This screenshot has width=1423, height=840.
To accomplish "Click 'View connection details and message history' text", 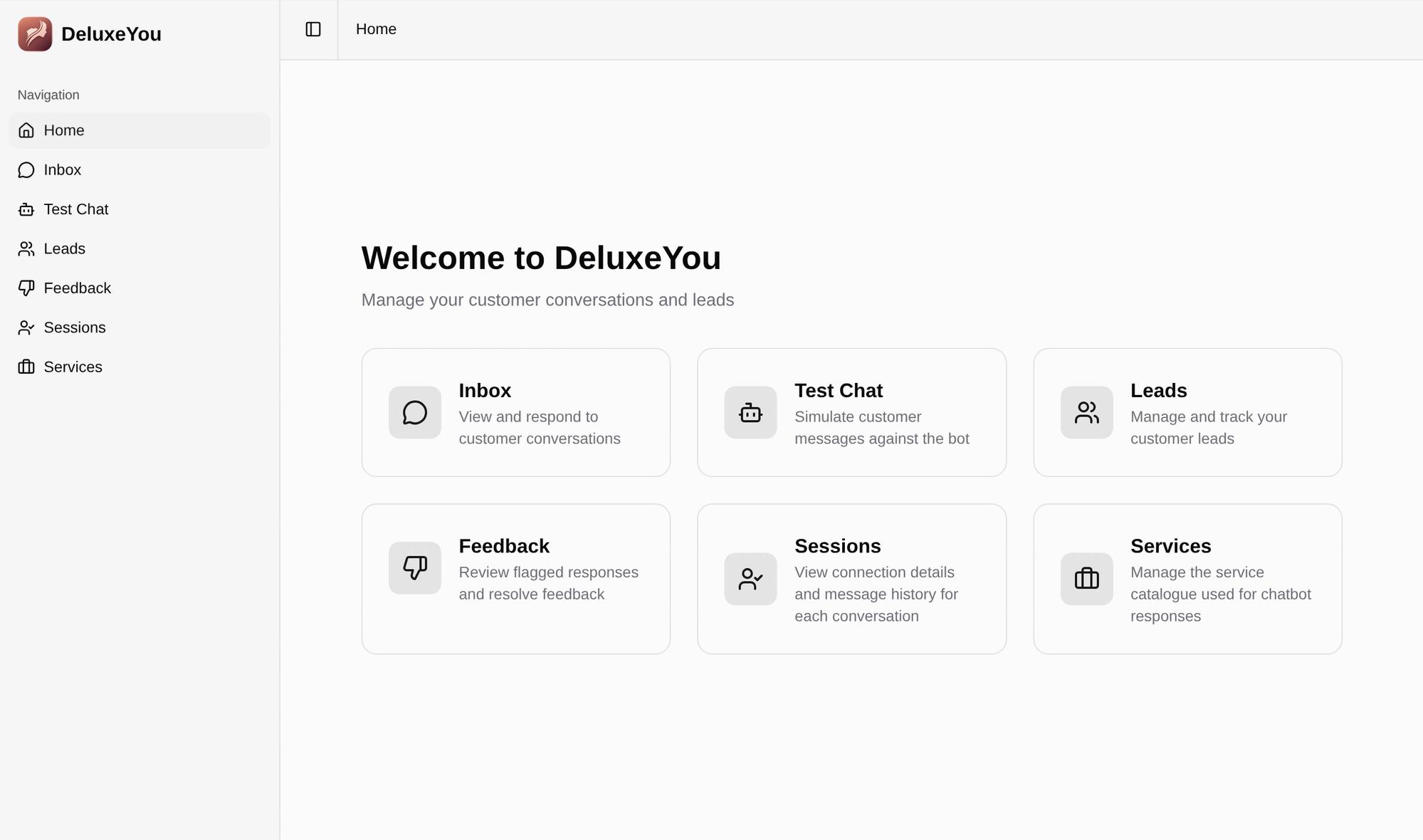I will pyautogui.click(x=876, y=594).
